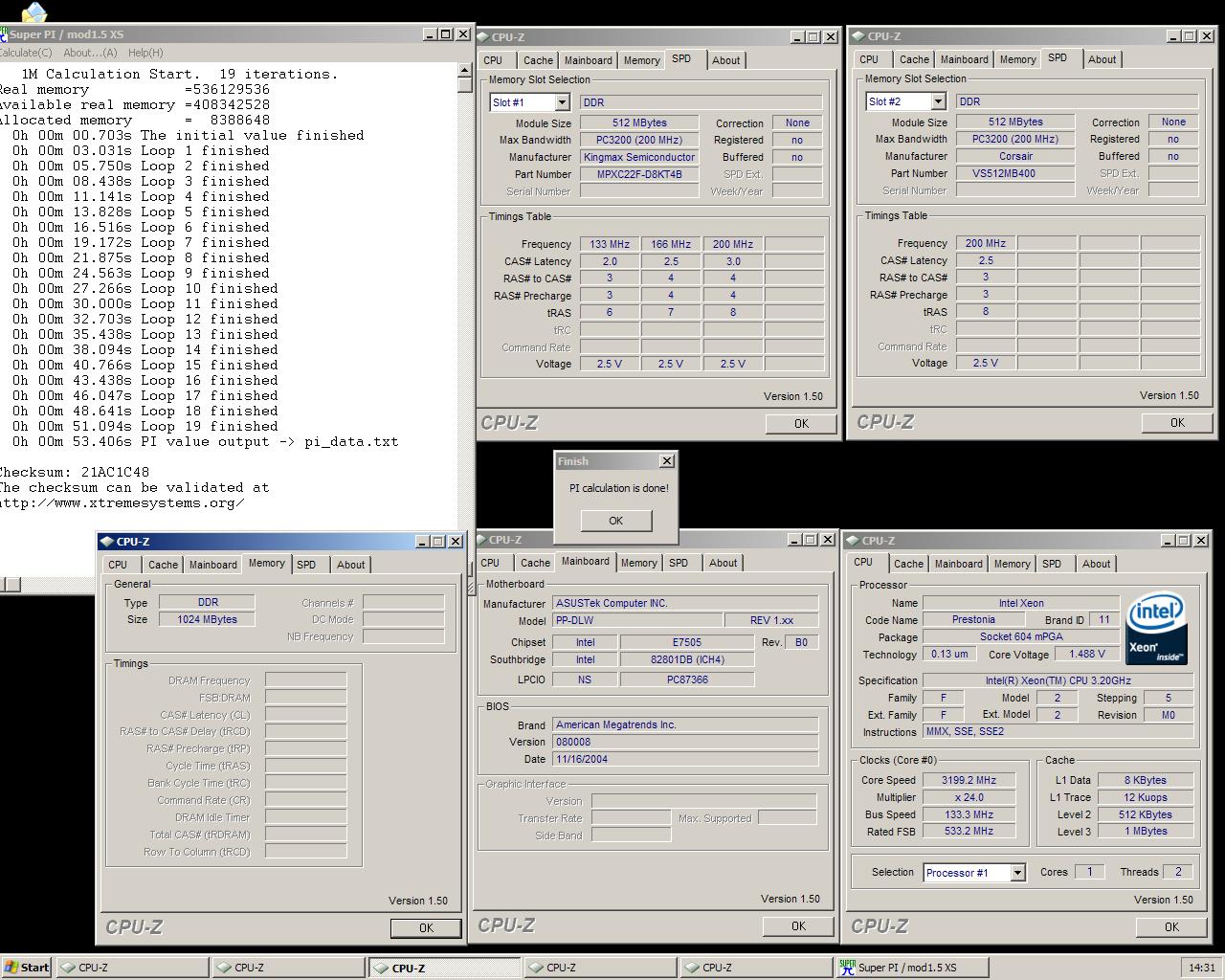This screenshot has height=980, width=1225.
Task: Open the About menu in Super PI
Action: 89,53
